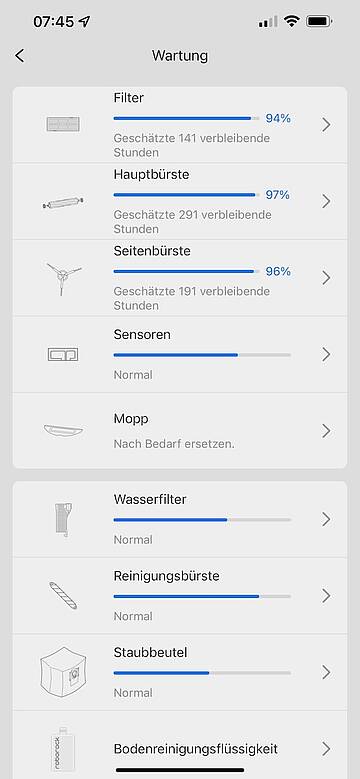Expand Filter details via chevron
The height and width of the screenshot is (779, 360).
click(326, 125)
